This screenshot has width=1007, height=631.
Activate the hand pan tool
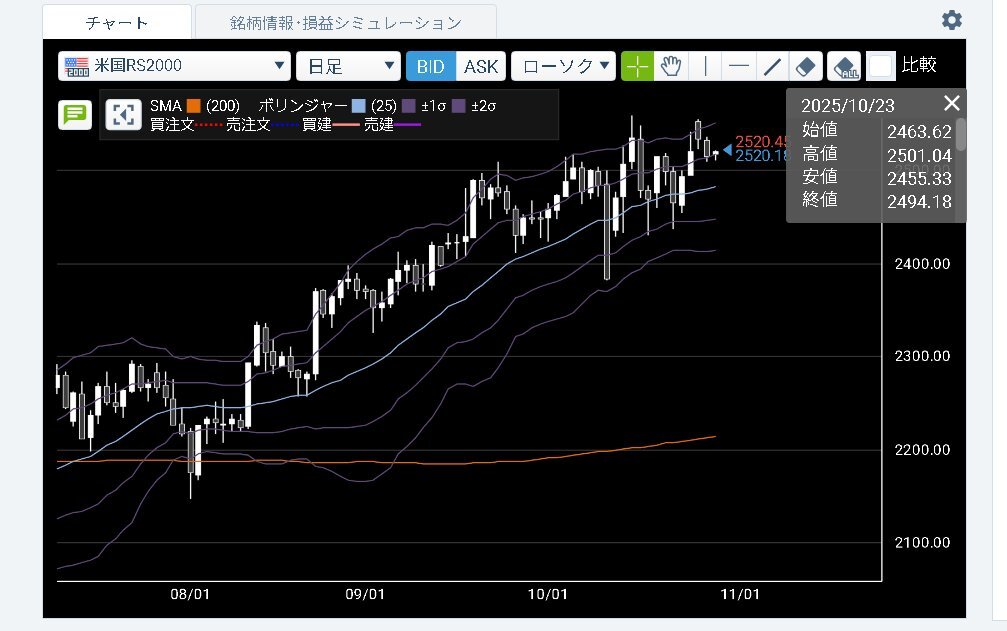671,66
